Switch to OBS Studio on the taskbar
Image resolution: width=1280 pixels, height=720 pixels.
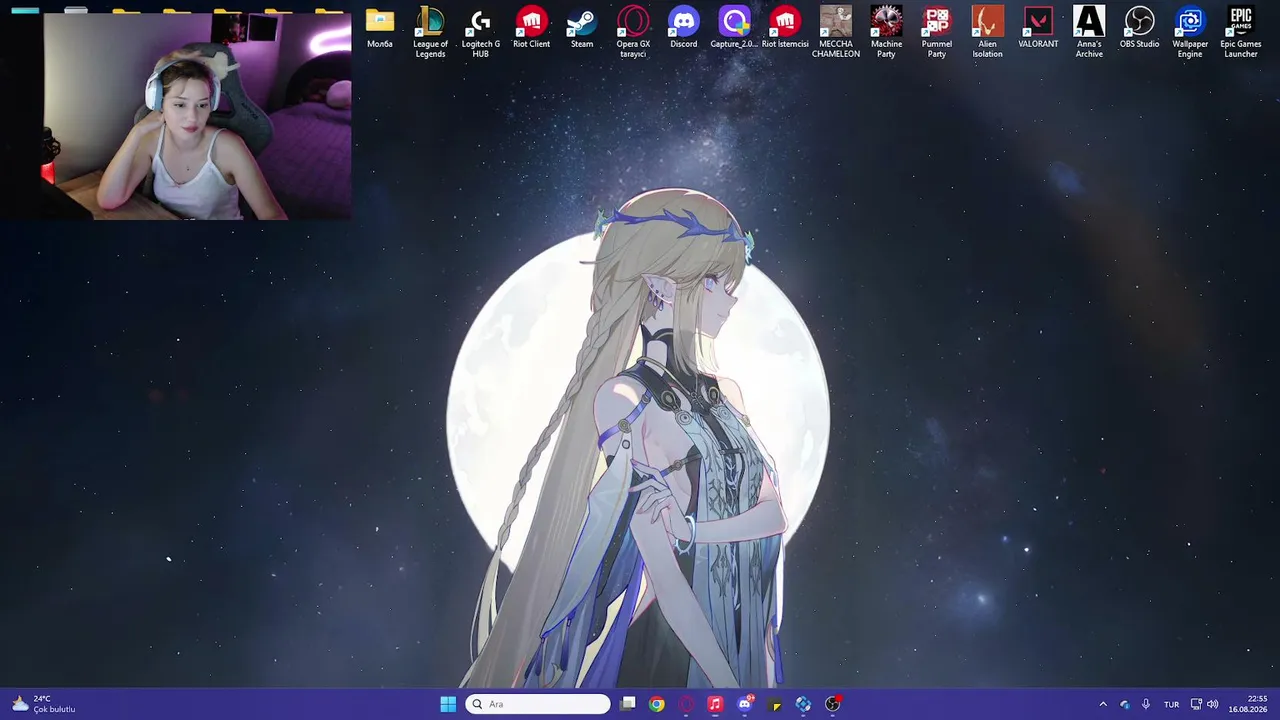coord(833,704)
